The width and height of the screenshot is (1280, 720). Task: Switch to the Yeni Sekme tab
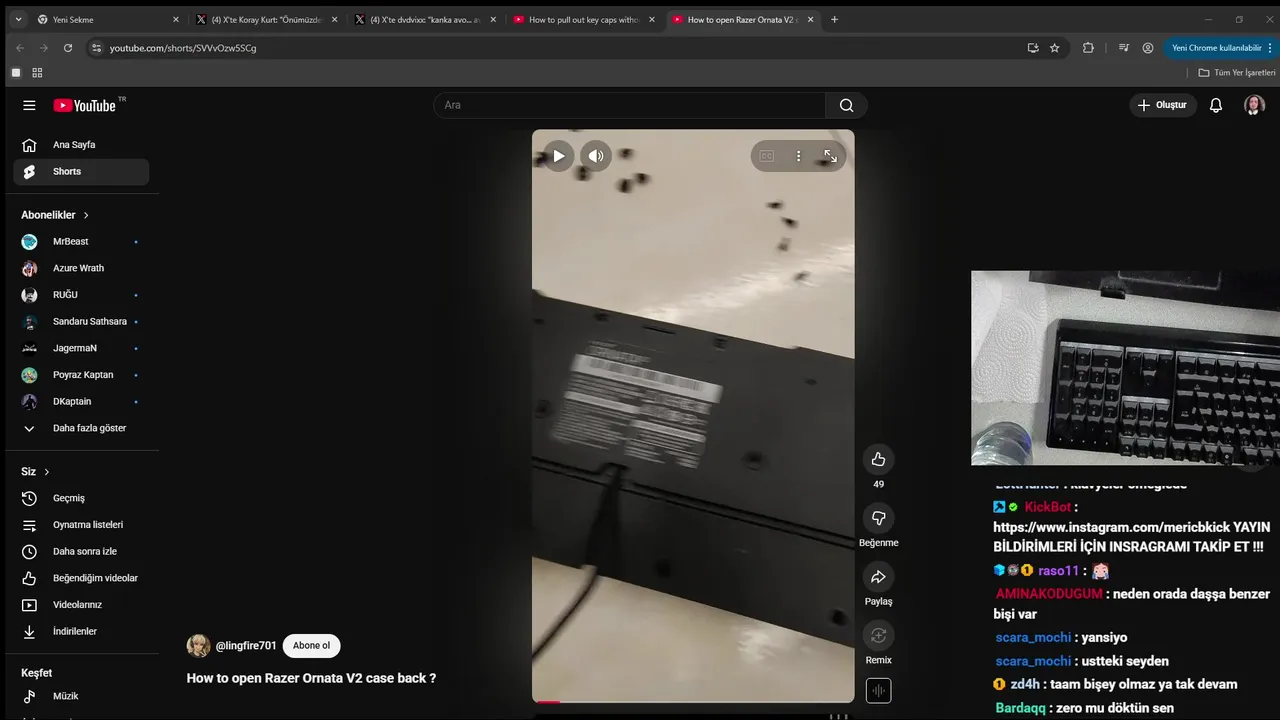coord(108,19)
